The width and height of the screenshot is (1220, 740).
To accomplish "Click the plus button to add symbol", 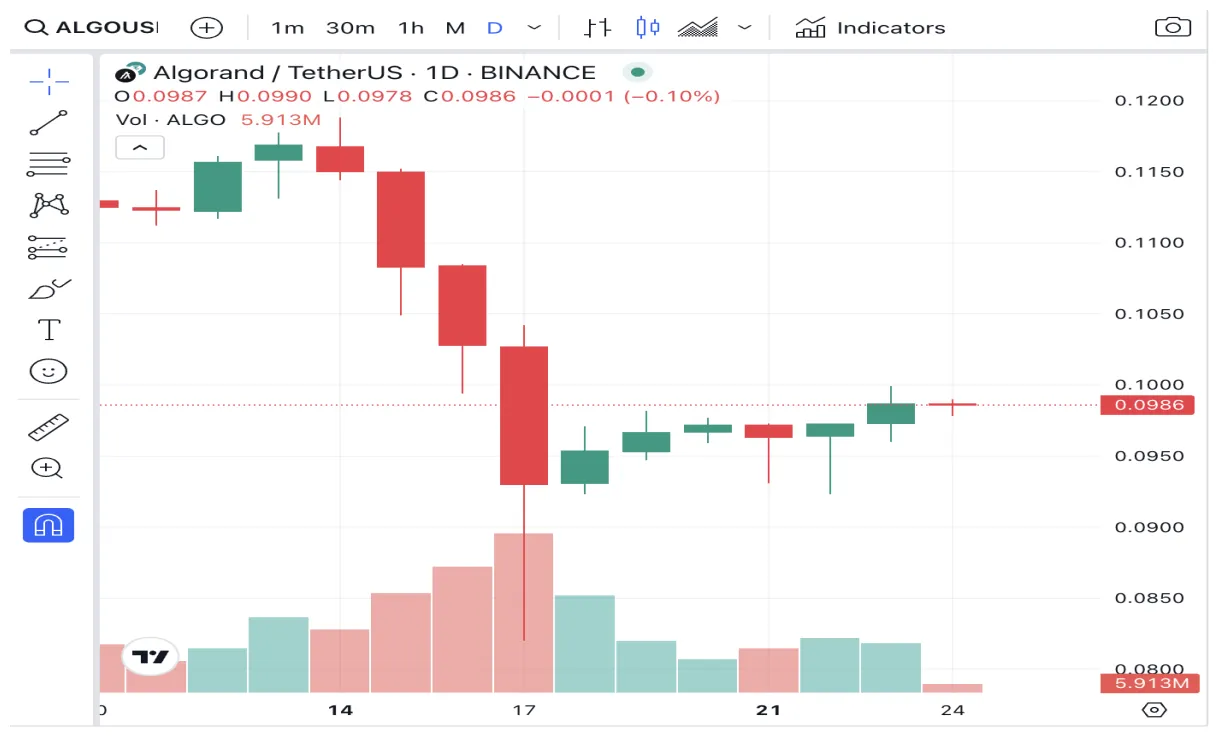I will [206, 27].
